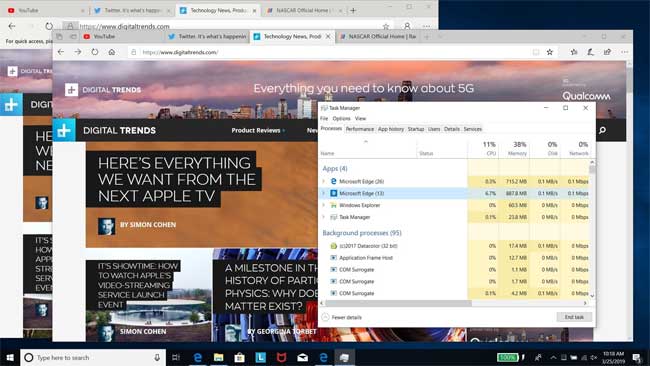This screenshot has height=366, width=650.
Task: Open Favorites hub in front Edge window
Action: [574, 52]
